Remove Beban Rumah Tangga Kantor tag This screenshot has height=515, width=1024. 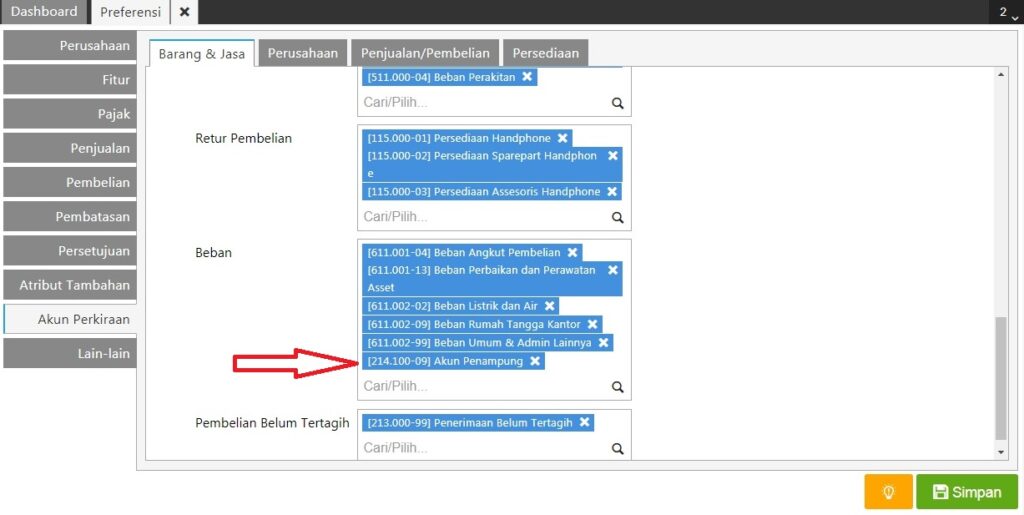(x=592, y=324)
